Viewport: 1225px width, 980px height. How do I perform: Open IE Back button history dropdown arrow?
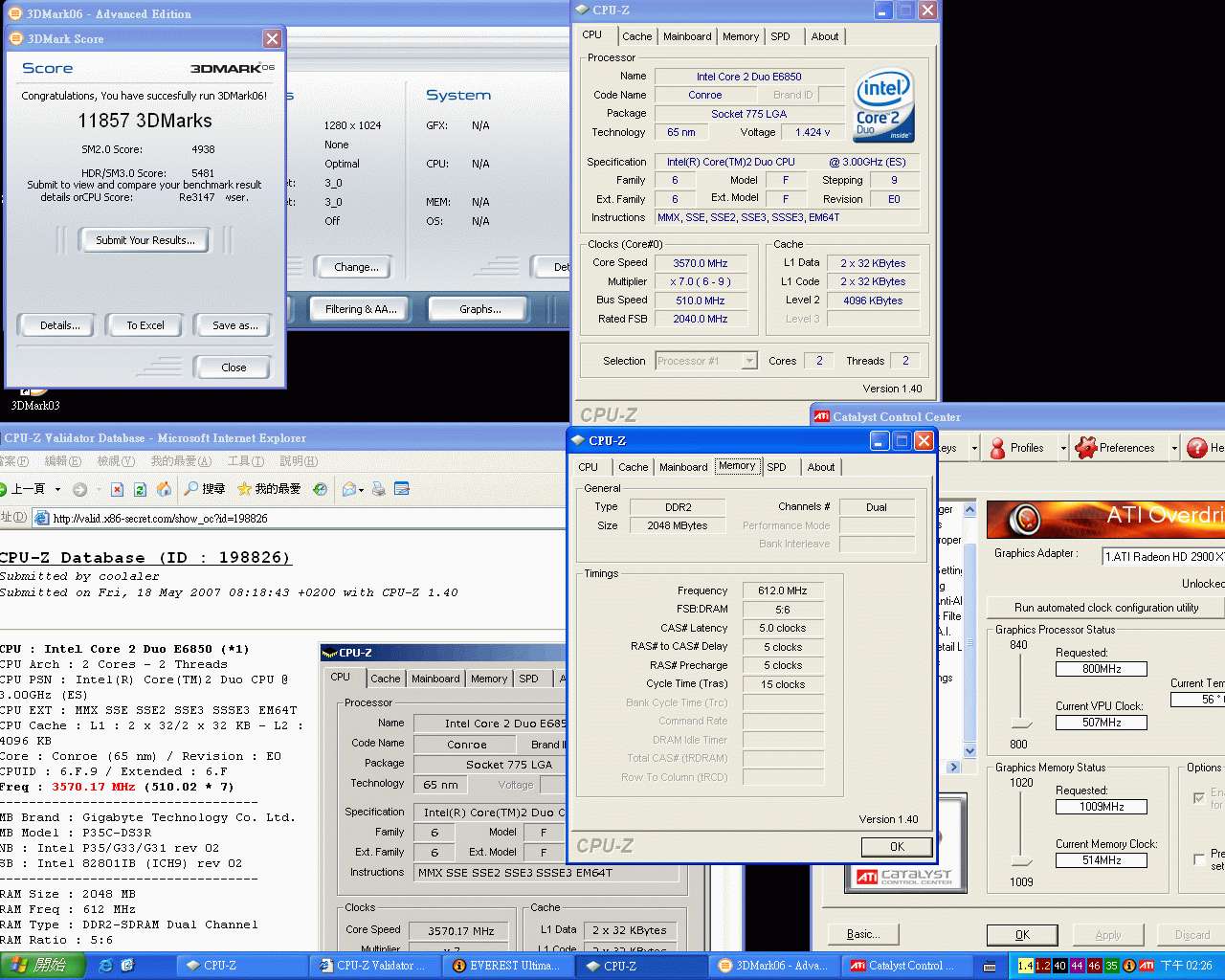57,489
